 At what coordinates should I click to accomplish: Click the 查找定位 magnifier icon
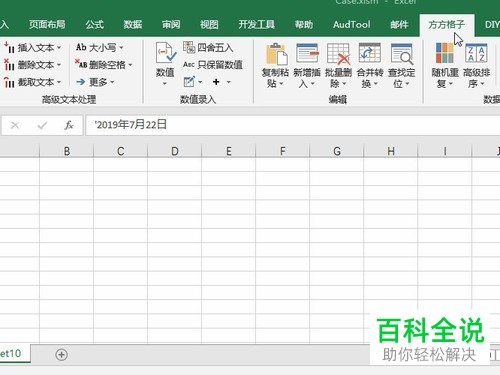coord(402,54)
